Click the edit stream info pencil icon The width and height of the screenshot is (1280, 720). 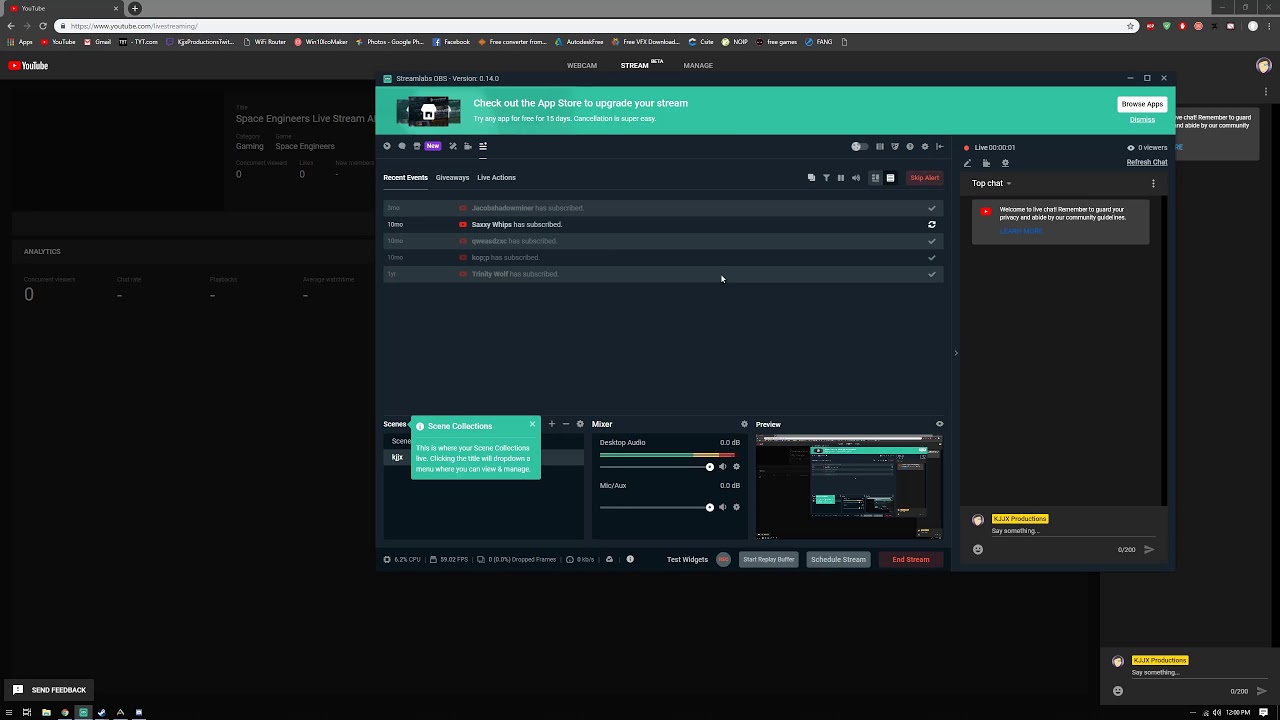click(967, 163)
